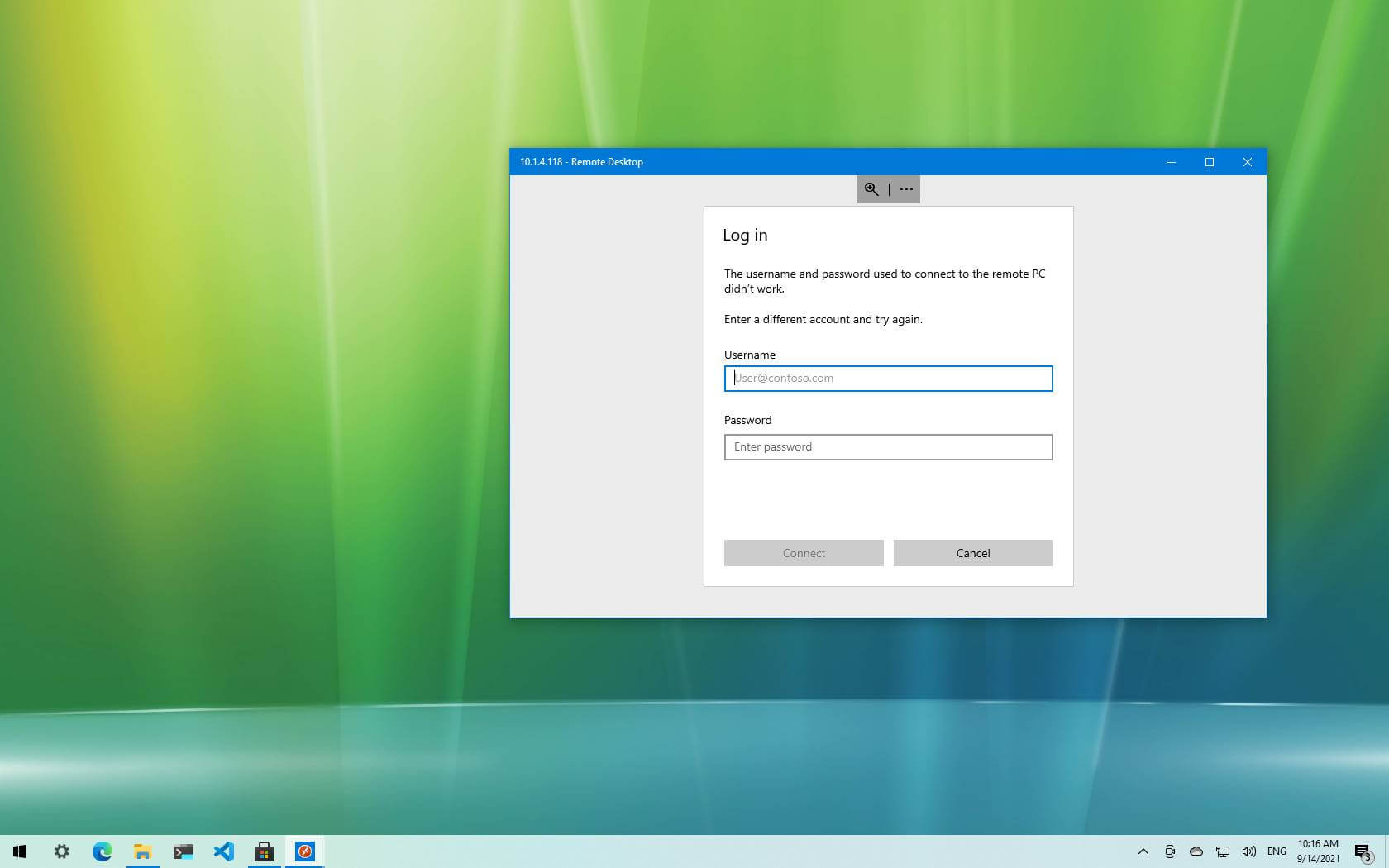Click the Log in heading text
Screen dimensions: 1389x868
click(x=745, y=236)
